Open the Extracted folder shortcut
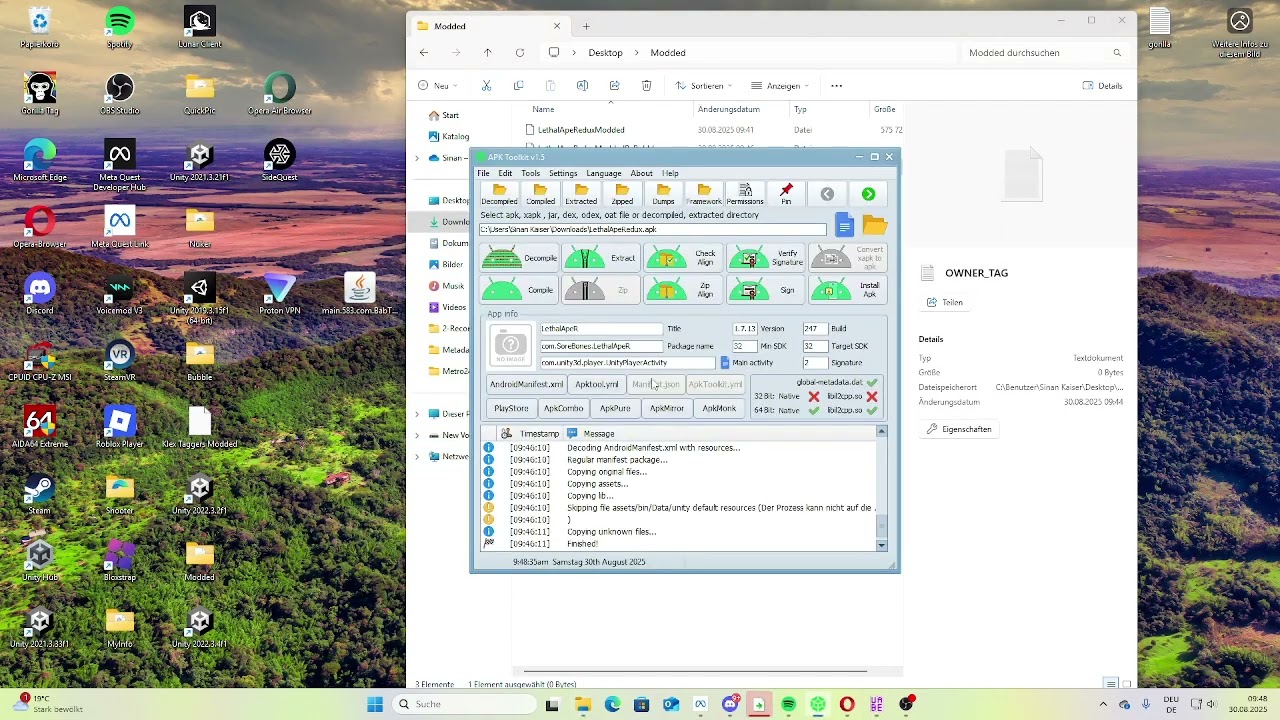This screenshot has width=1280, height=720. 581,194
